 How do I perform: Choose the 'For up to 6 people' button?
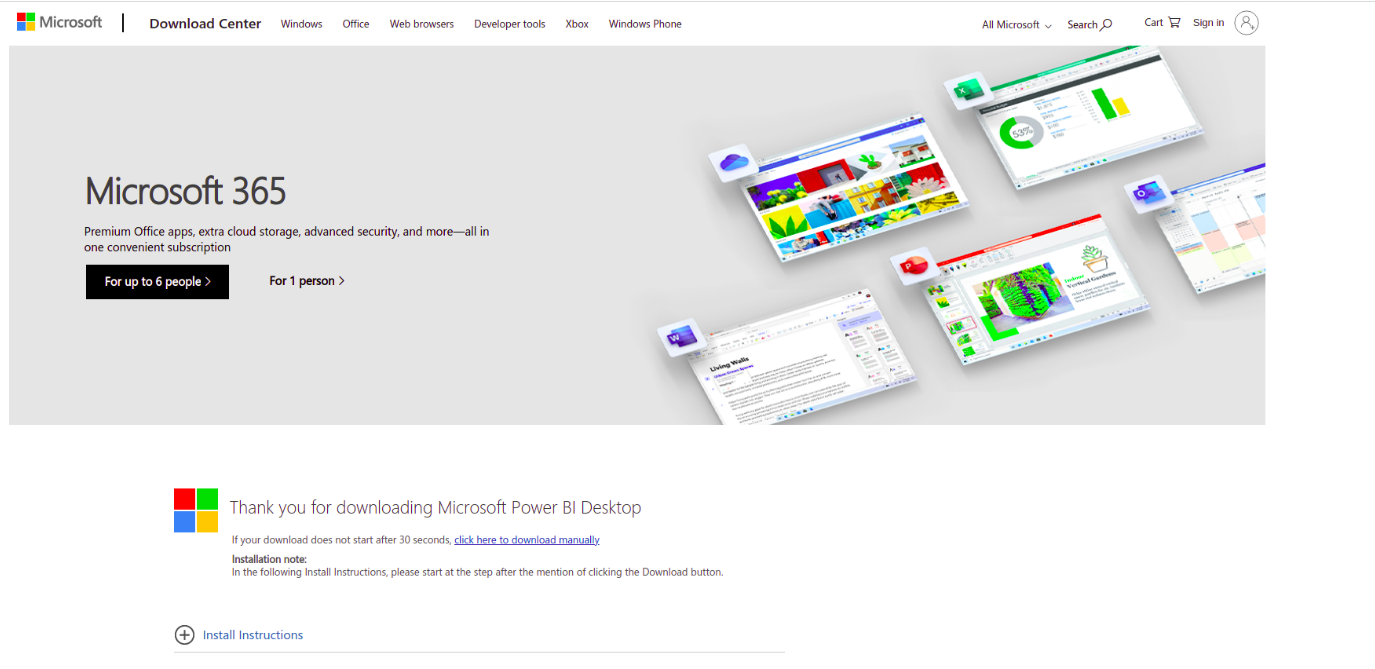click(157, 282)
